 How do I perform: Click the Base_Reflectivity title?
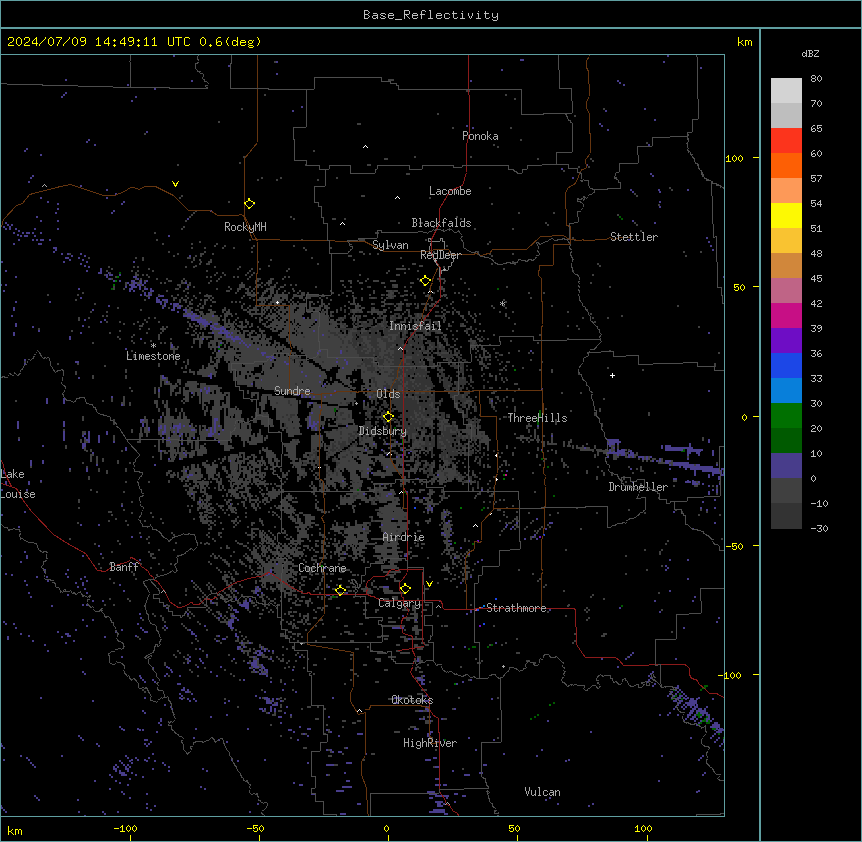[x=431, y=15]
